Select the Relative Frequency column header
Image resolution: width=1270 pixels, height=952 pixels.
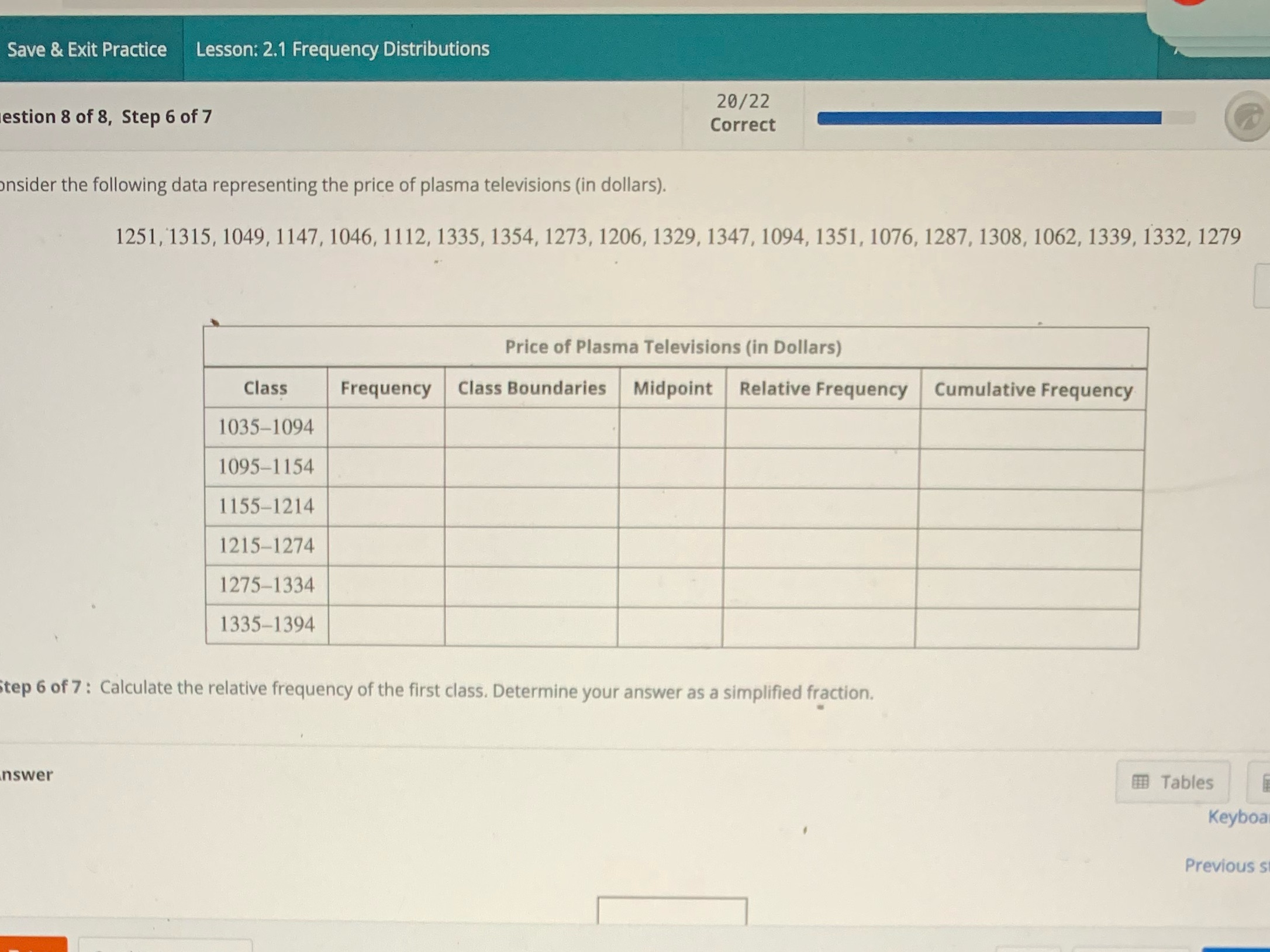pyautogui.click(x=822, y=388)
